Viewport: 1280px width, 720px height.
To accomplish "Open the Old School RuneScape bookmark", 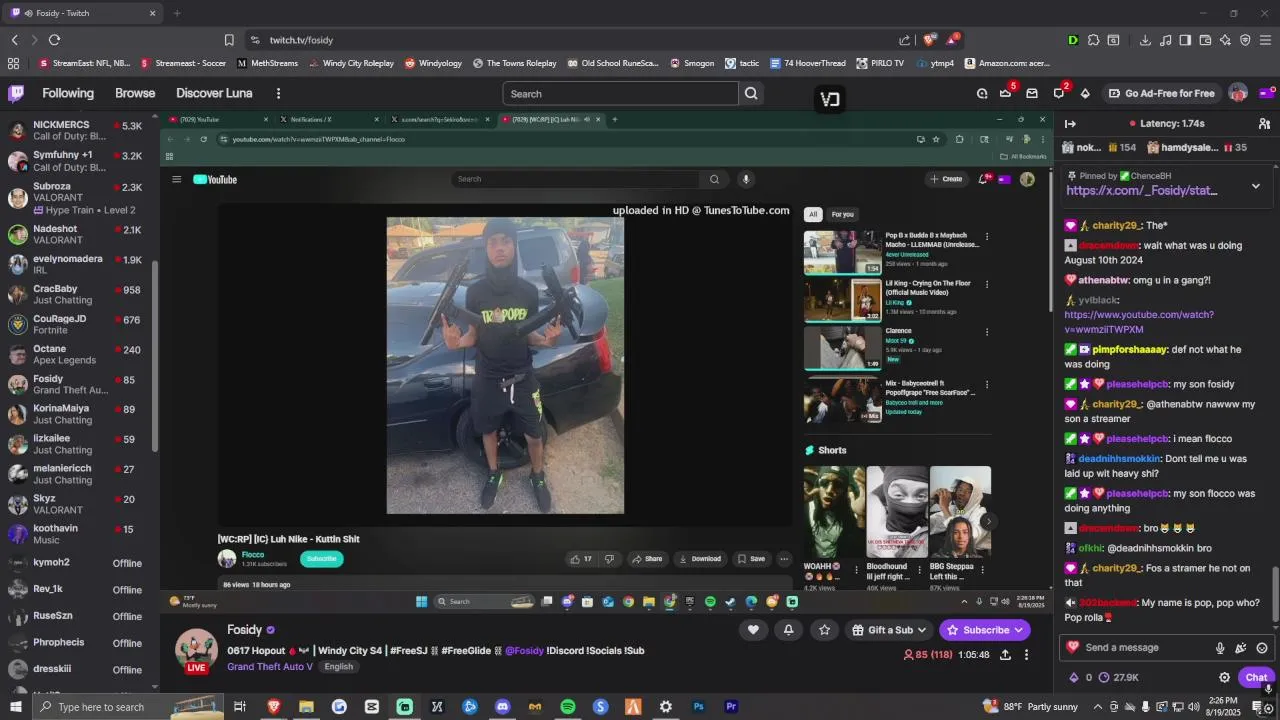I will 613,63.
